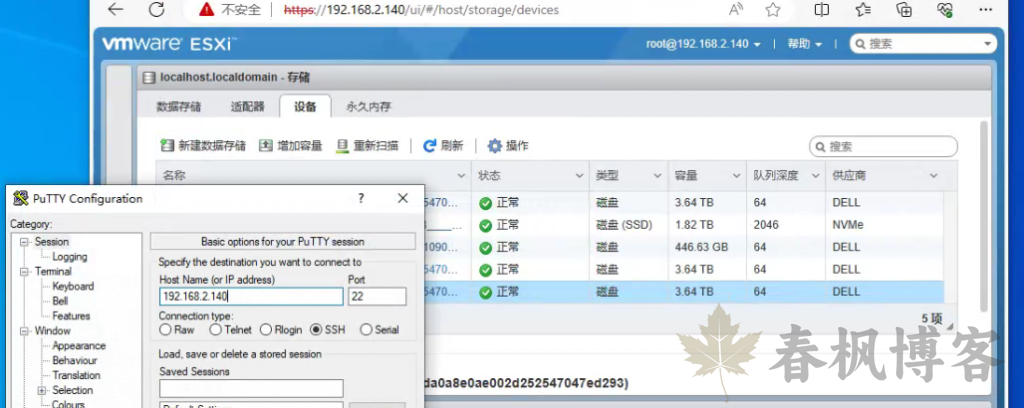Open 状态 column dropdown arrow
The height and width of the screenshot is (408, 1024).
(579, 176)
